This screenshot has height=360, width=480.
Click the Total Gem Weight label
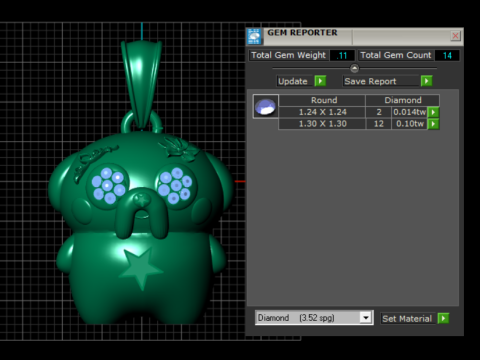(289, 55)
